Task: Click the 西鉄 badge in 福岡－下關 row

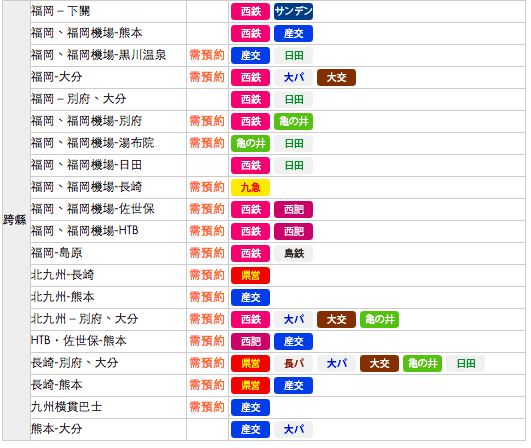Action: (250, 12)
